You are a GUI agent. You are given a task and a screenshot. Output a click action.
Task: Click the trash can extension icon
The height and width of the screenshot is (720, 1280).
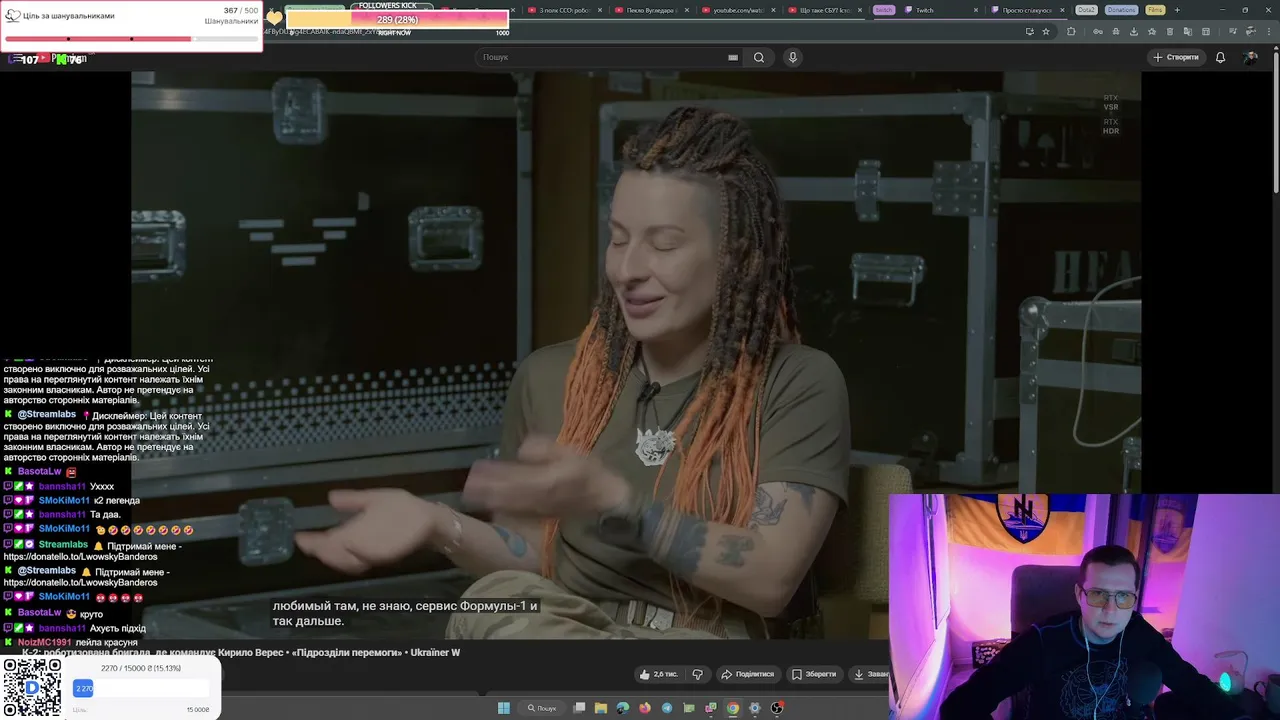(1170, 31)
